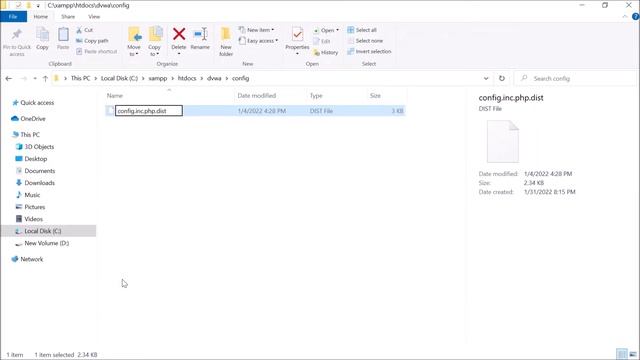Screen dimensions: 640x360
Task: Click the config.inc.php.dist file icon
Action: pyautogui.click(x=110, y=111)
